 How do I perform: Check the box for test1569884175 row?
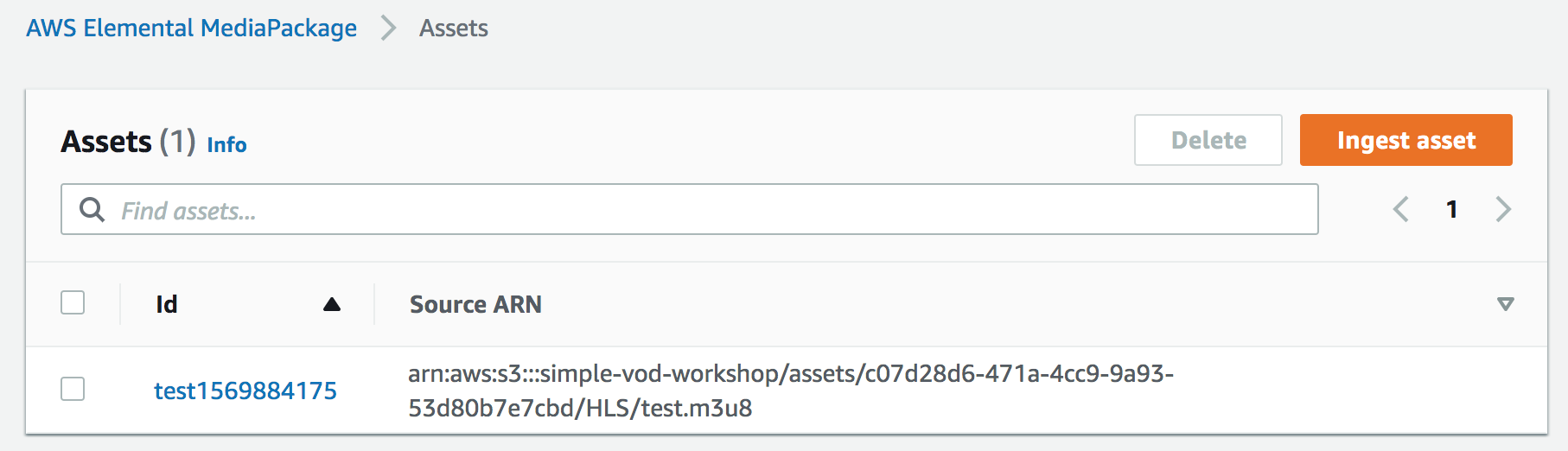click(x=73, y=390)
